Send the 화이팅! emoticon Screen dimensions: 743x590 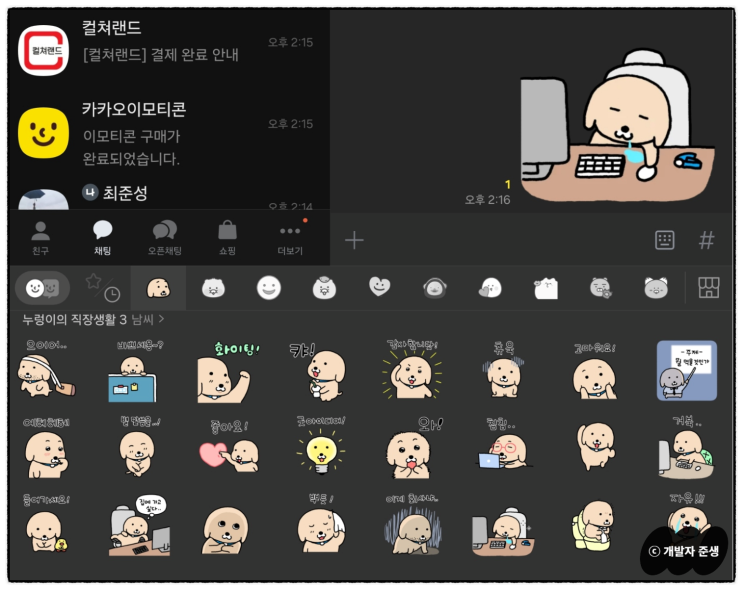click(x=227, y=372)
